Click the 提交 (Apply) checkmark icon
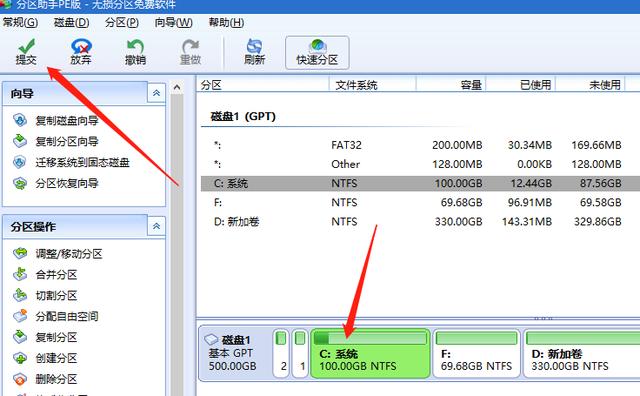640x396 pixels. pyautogui.click(x=27, y=46)
